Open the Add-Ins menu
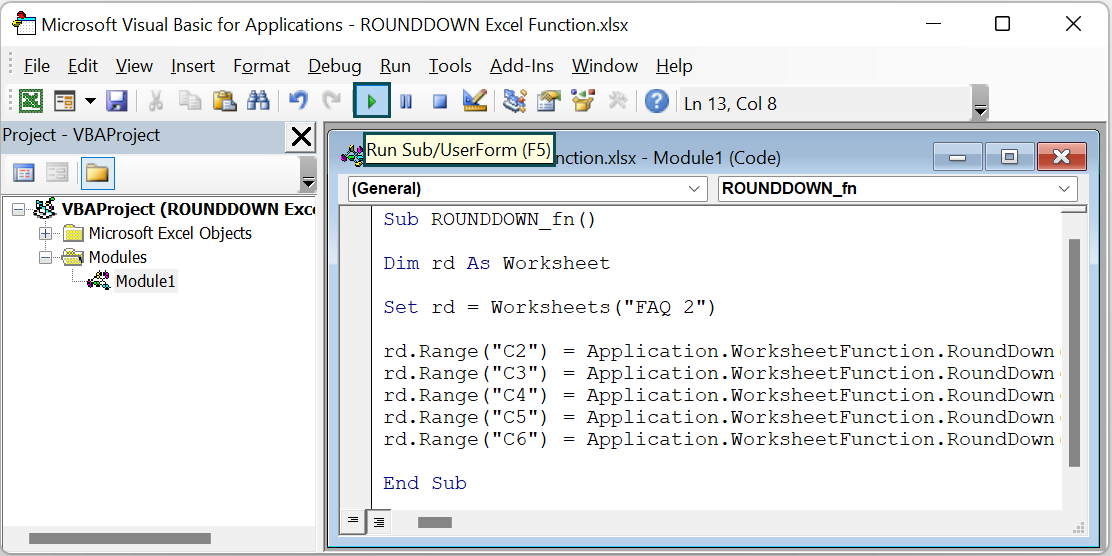1112x556 pixels. pos(522,66)
